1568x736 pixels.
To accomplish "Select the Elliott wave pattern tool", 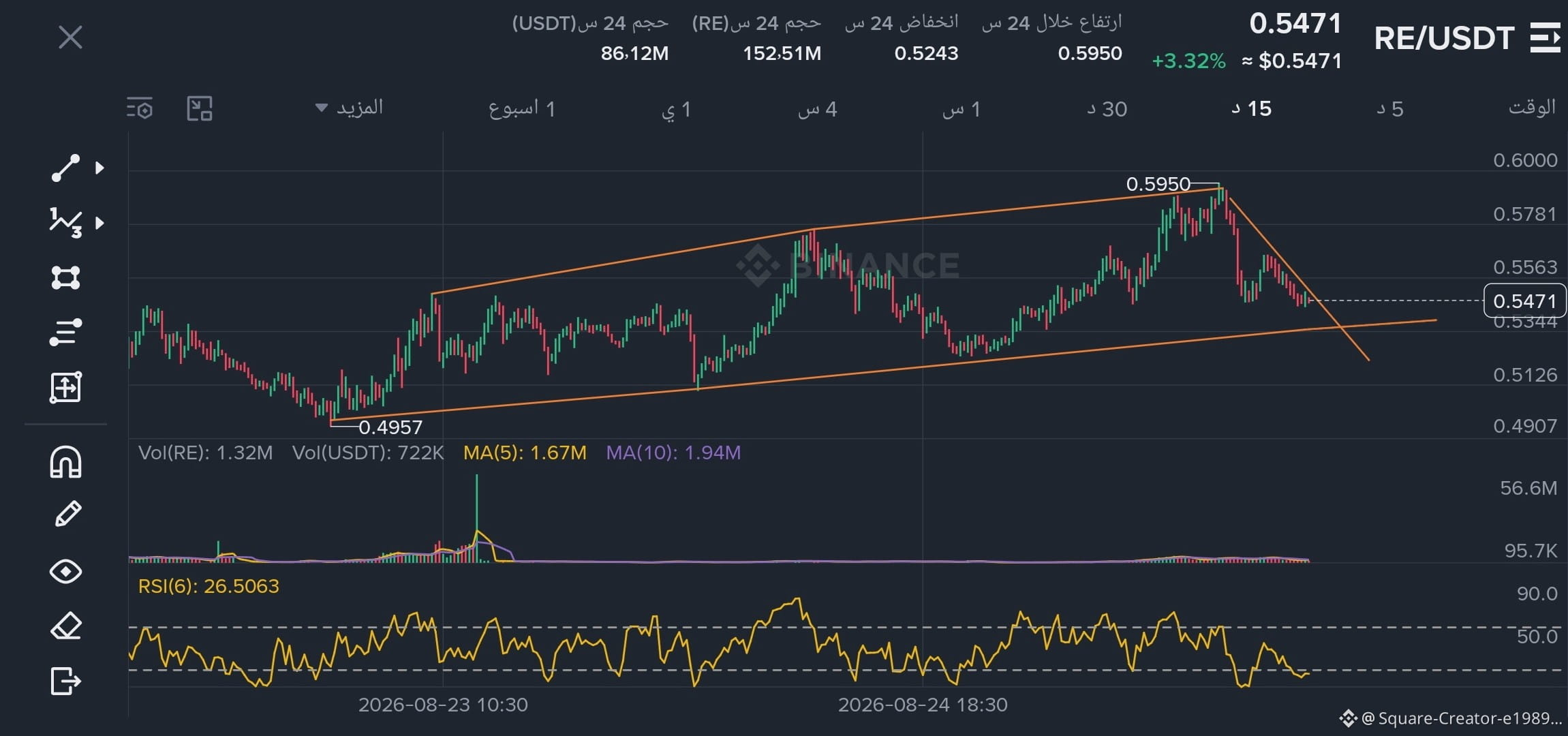I will coord(66,223).
